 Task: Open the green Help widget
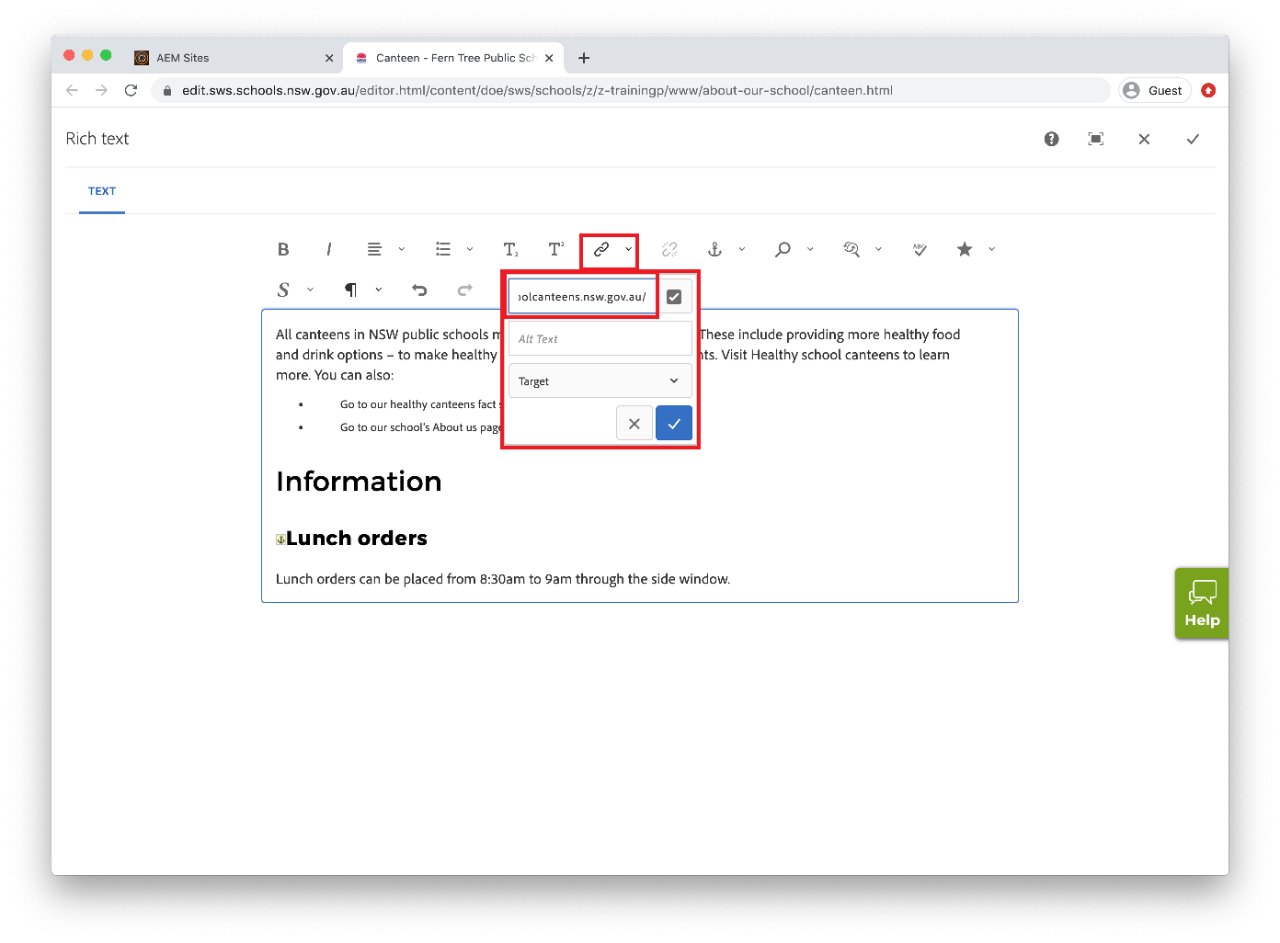(x=1201, y=603)
